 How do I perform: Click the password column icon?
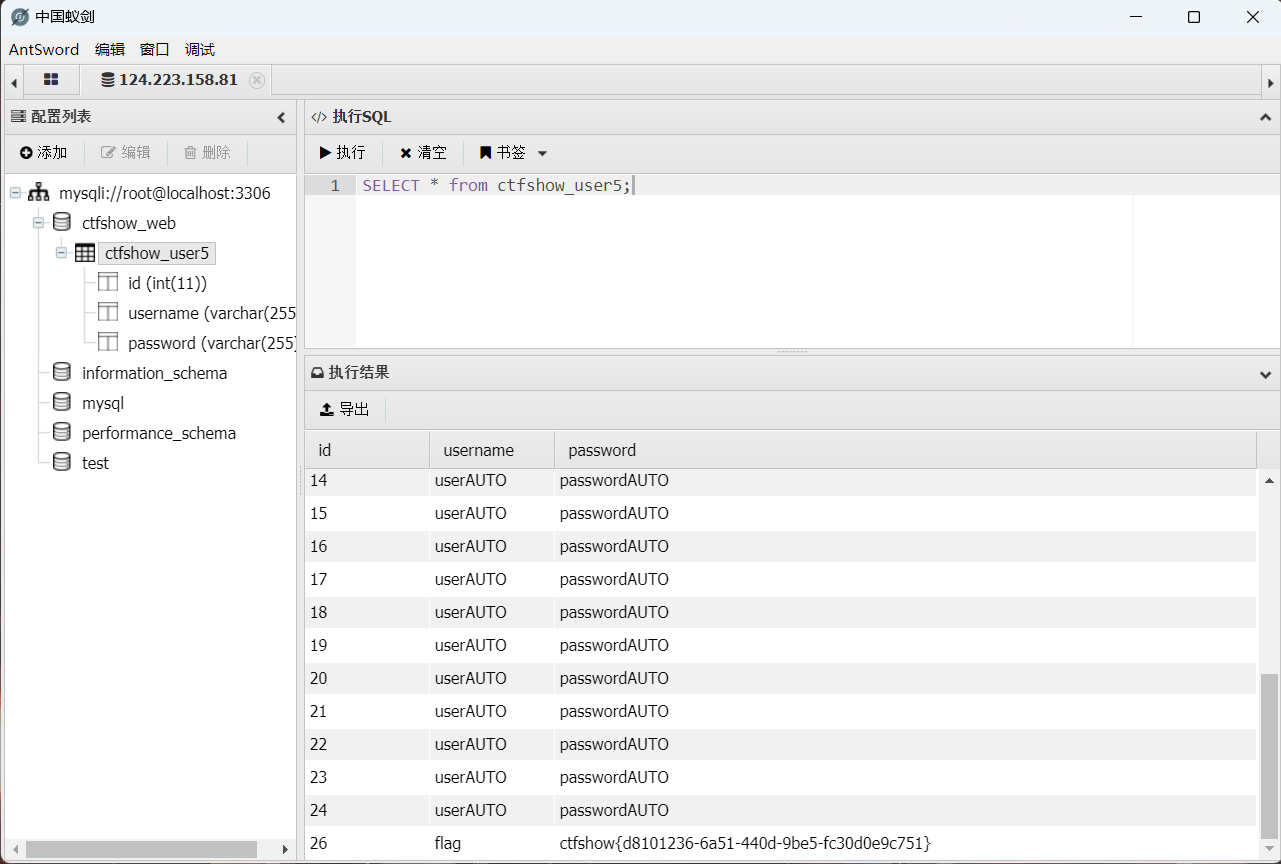point(108,342)
